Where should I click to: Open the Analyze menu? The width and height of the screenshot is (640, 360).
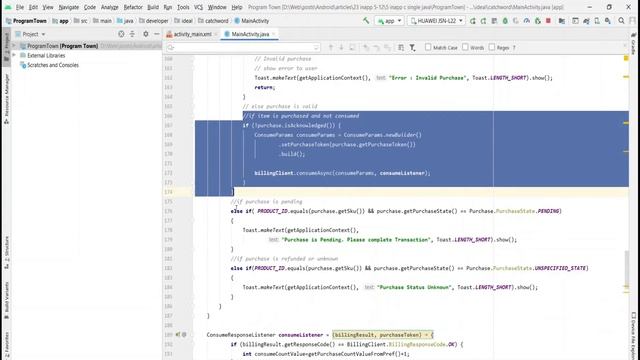[x=109, y=7]
